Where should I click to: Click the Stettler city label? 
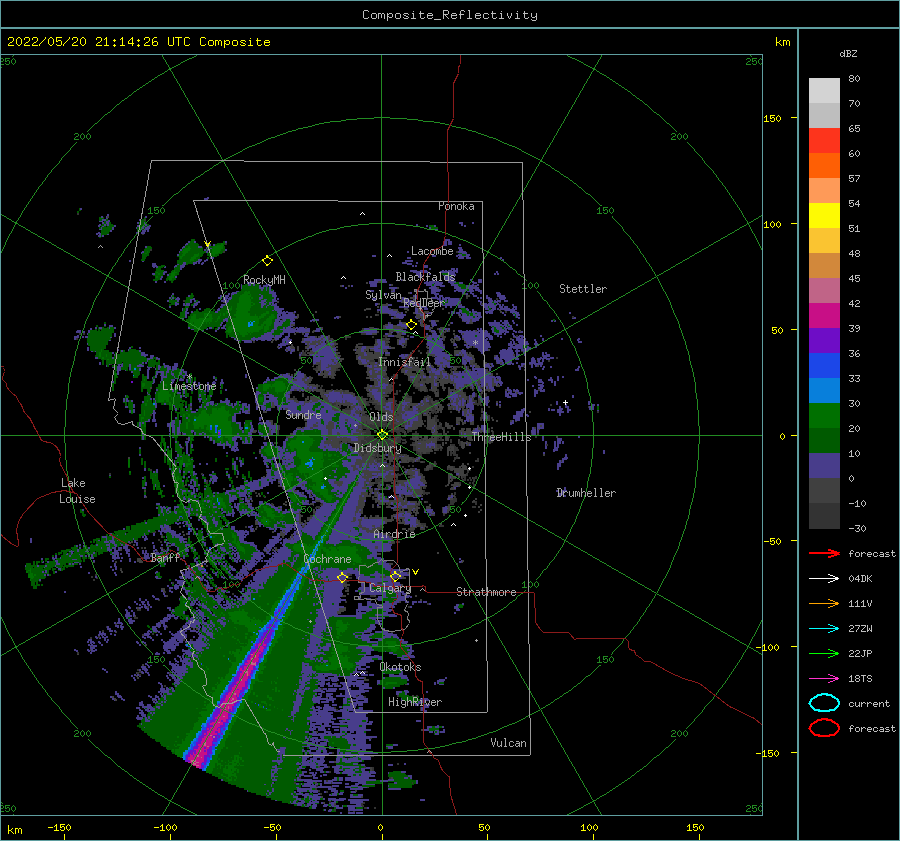583,289
